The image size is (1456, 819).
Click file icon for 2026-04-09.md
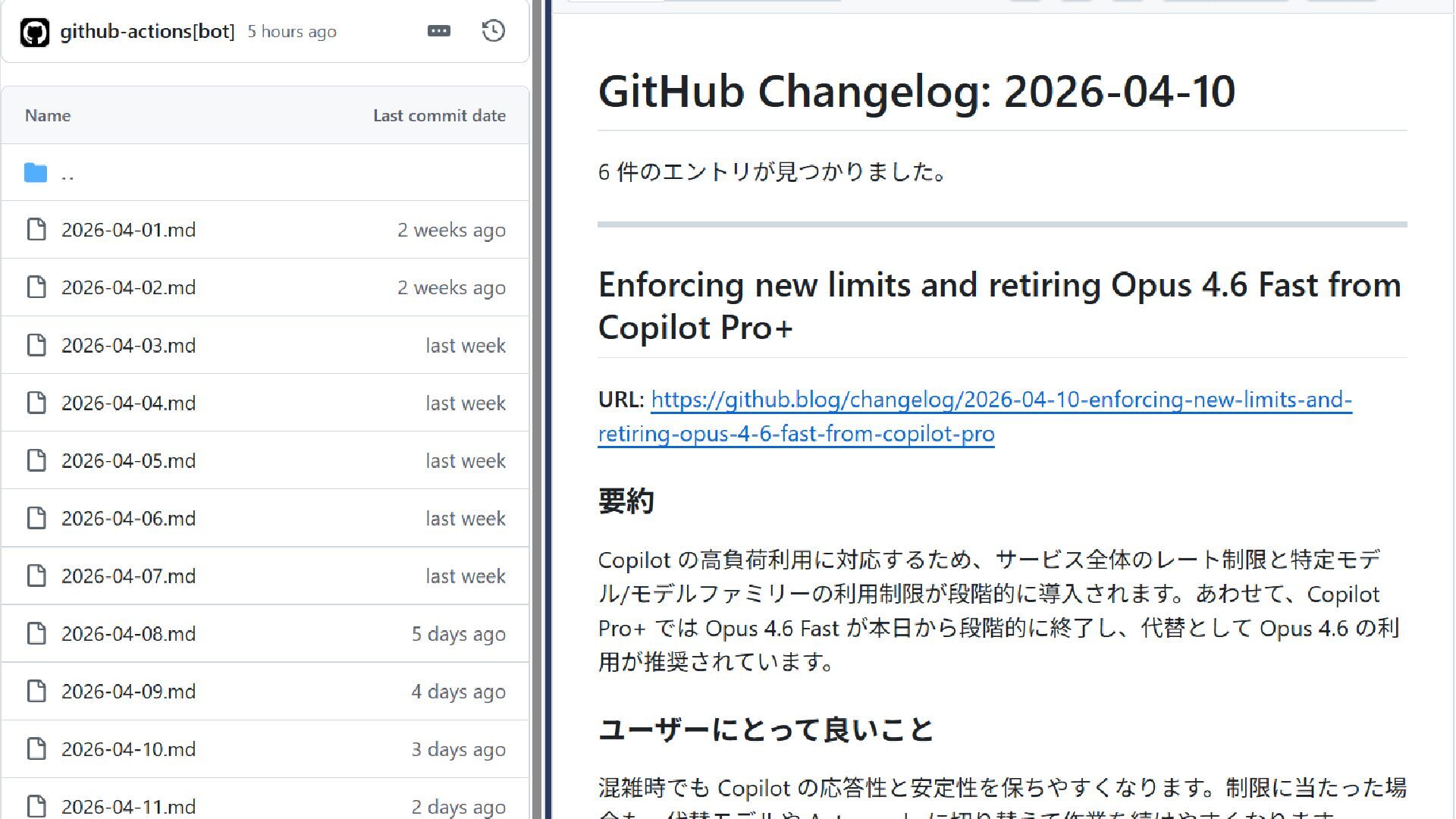36,691
